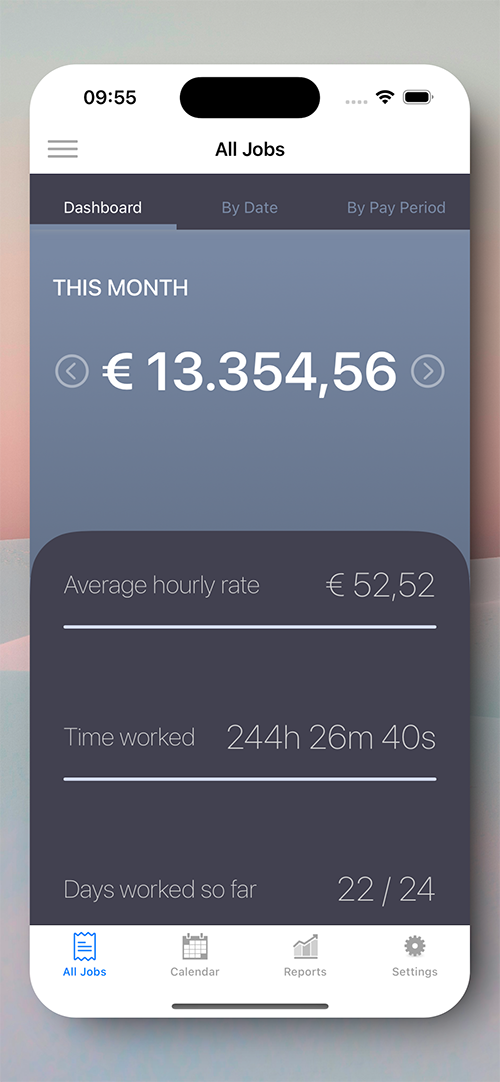Tap the battery status icon

pos(418,97)
